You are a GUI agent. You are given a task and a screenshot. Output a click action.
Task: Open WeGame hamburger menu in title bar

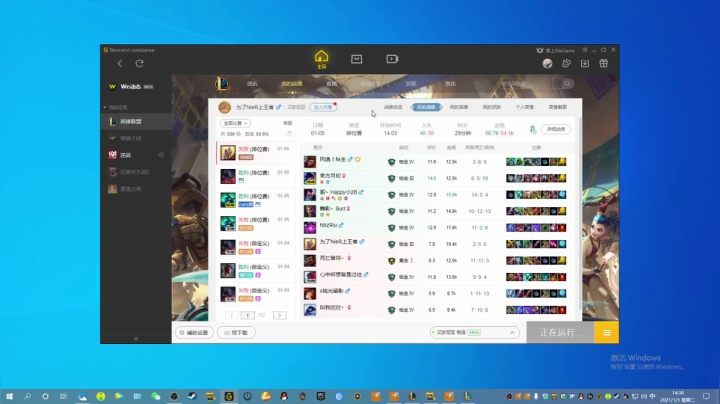[585, 50]
